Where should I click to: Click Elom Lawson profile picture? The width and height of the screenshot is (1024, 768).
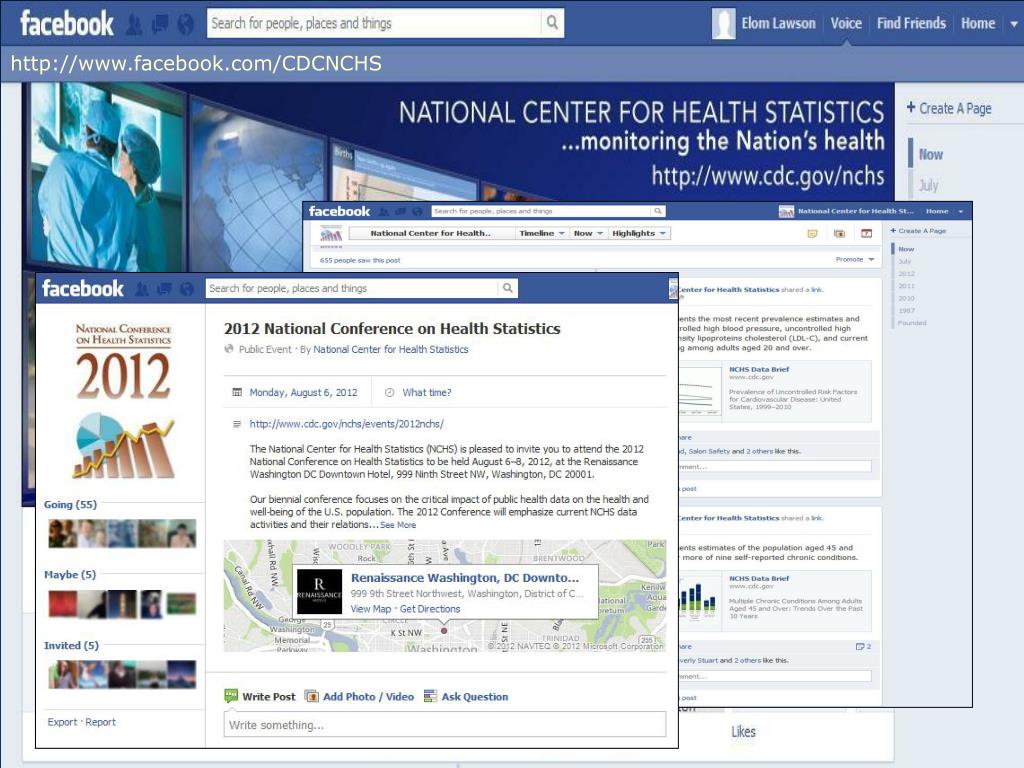click(723, 24)
